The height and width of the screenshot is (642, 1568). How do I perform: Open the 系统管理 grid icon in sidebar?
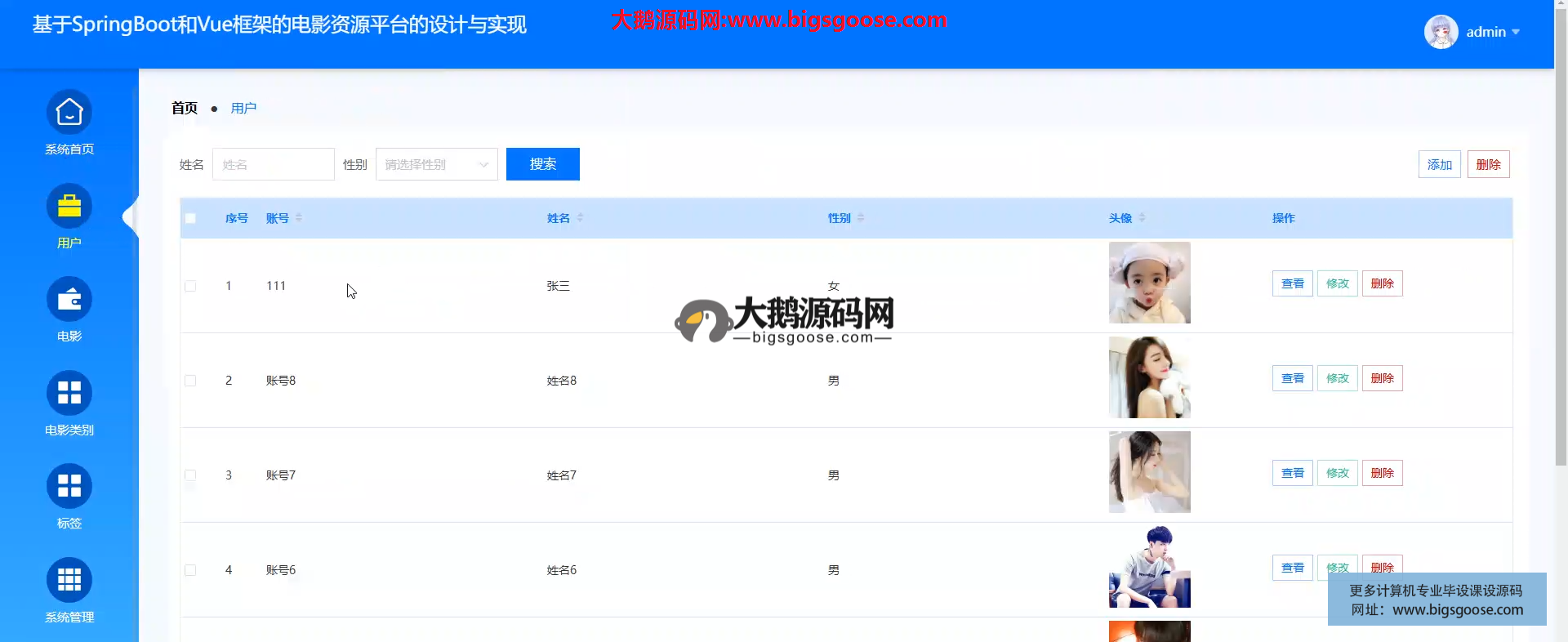pos(69,581)
